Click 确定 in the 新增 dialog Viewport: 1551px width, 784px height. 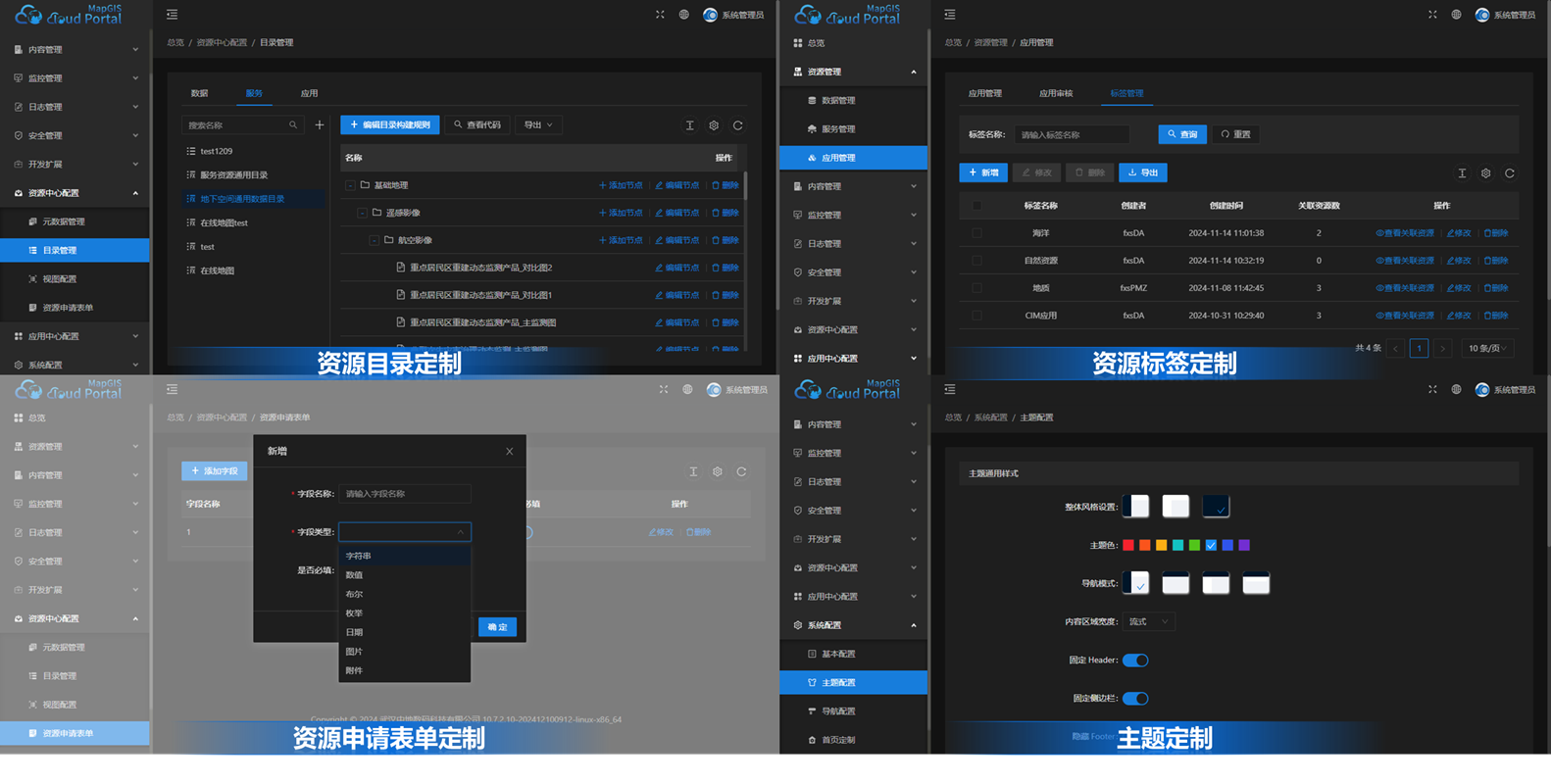tap(497, 627)
